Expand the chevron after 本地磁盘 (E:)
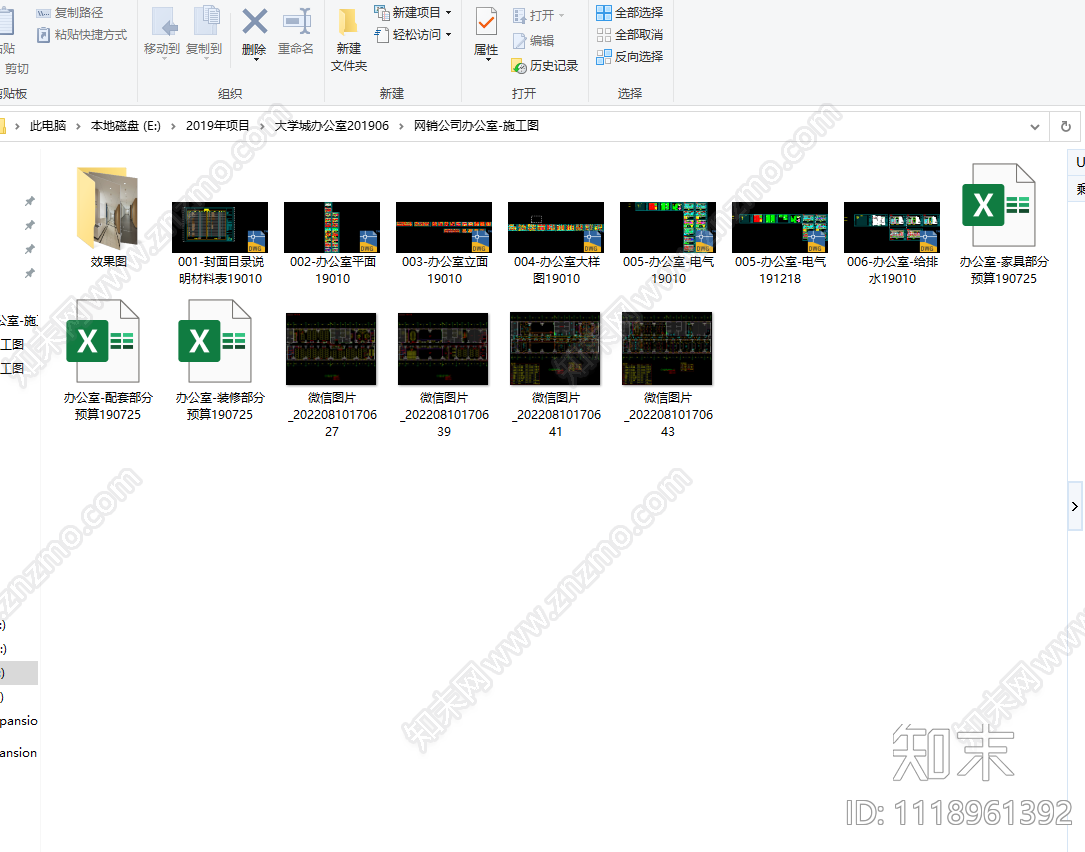This screenshot has width=1085, height=852. pyautogui.click(x=173, y=126)
